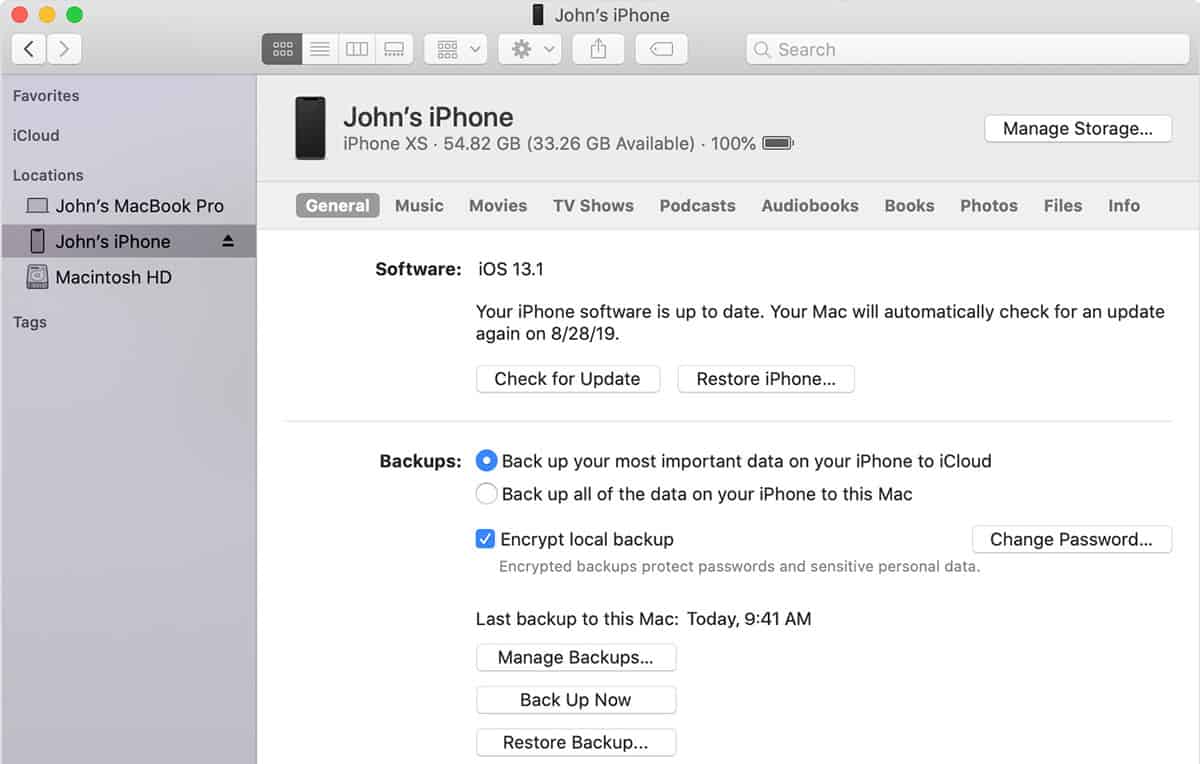
Task: Click Manage Backups button
Action: click(576, 657)
